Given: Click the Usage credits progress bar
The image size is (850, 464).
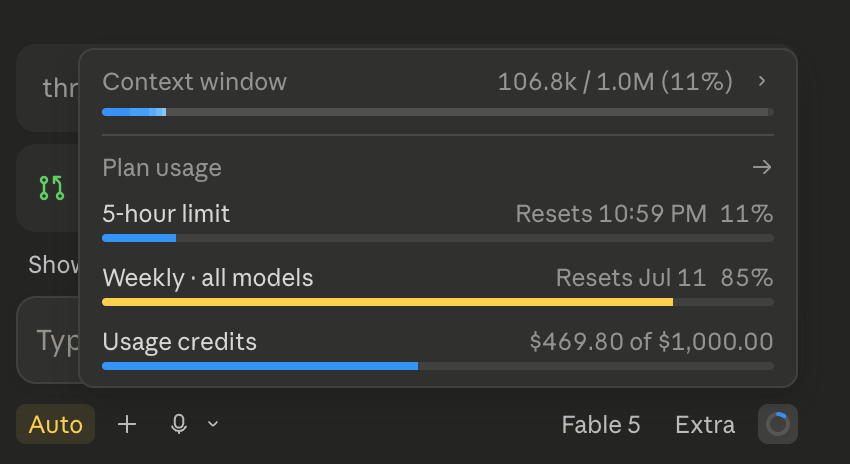Looking at the screenshot, I should (x=438, y=366).
